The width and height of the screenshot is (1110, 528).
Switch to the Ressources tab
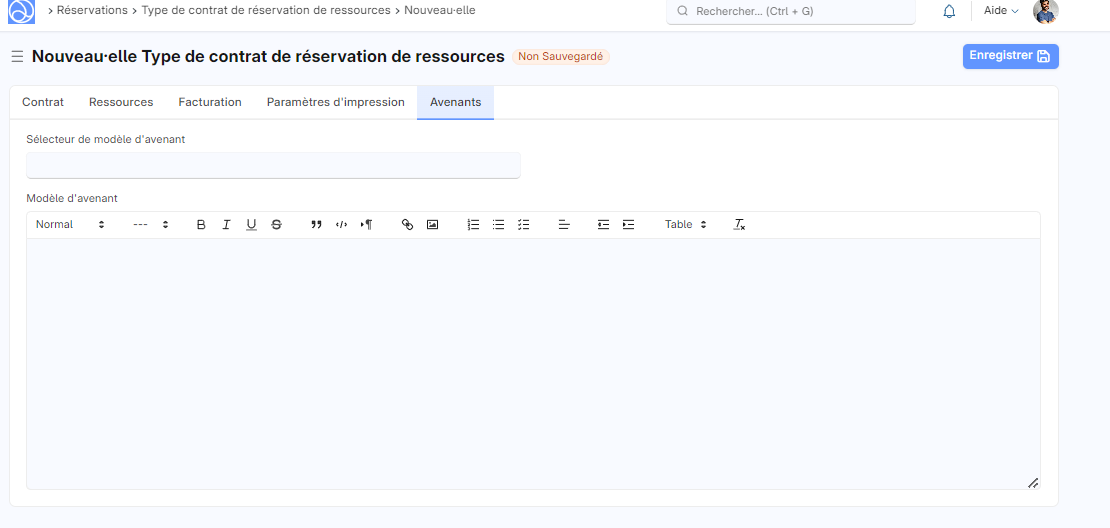click(x=121, y=102)
